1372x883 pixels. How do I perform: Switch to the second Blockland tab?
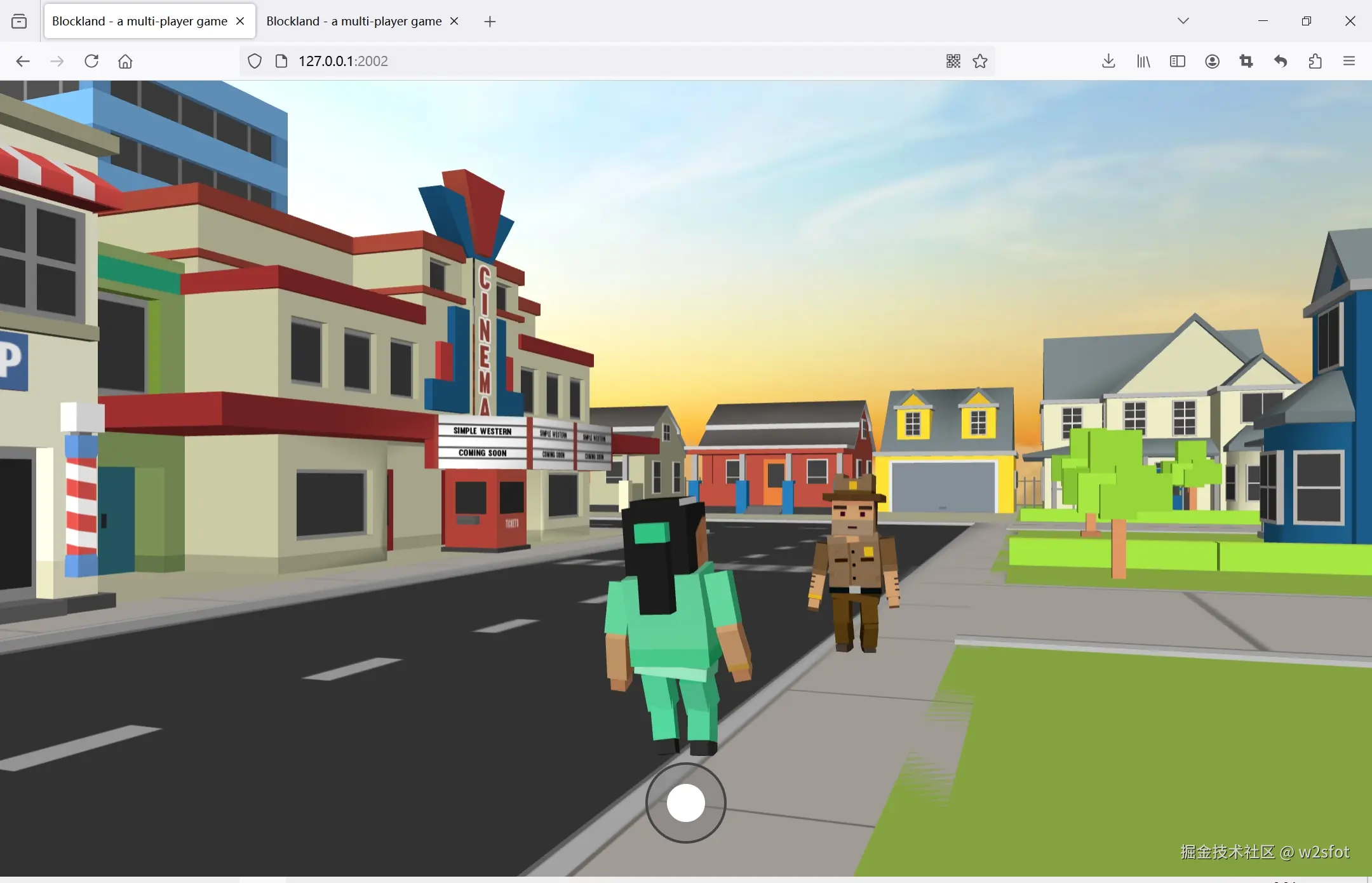(x=354, y=21)
